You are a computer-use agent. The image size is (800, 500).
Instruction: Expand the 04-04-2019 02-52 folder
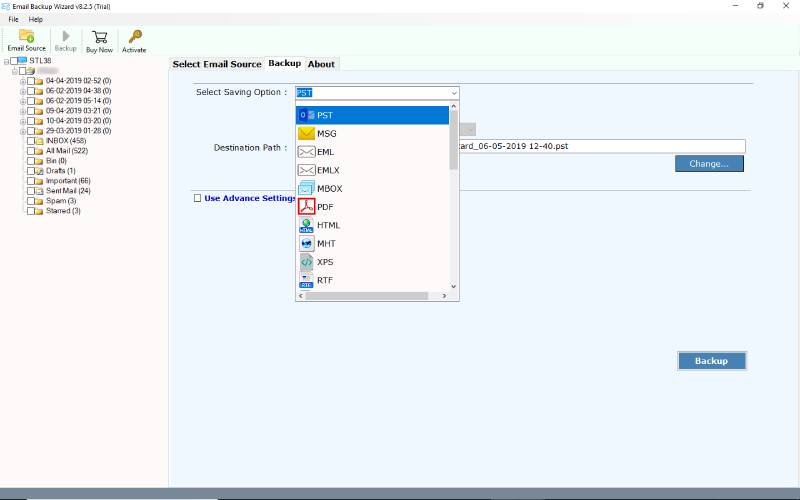(23, 81)
